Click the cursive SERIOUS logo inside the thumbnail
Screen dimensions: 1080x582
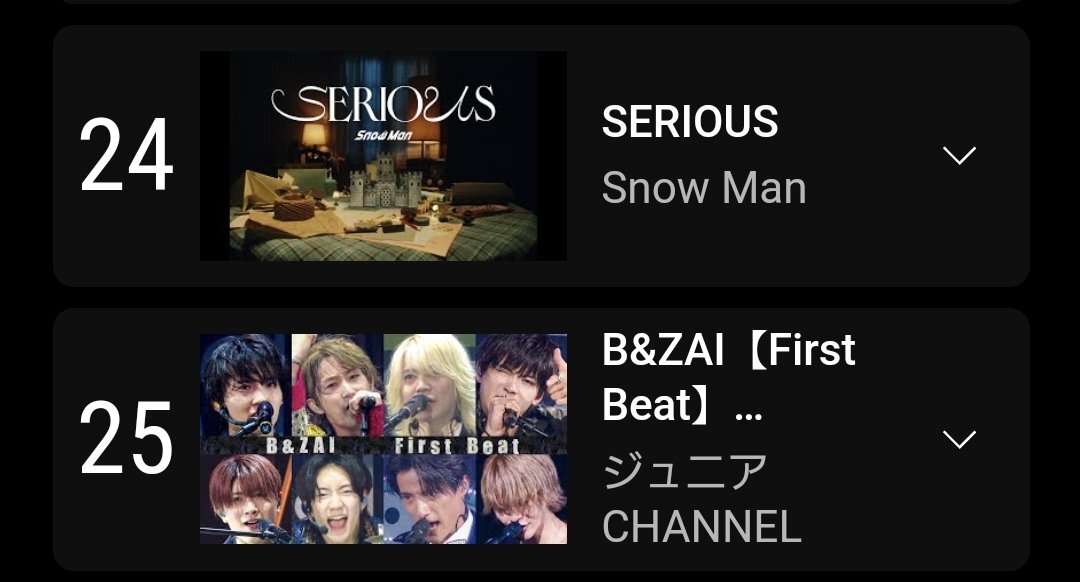click(383, 105)
